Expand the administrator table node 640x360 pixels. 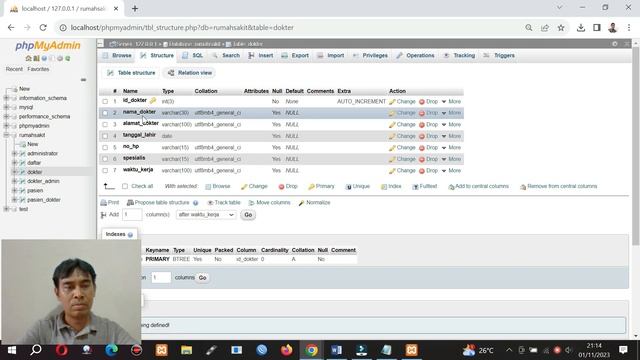pos(15,153)
